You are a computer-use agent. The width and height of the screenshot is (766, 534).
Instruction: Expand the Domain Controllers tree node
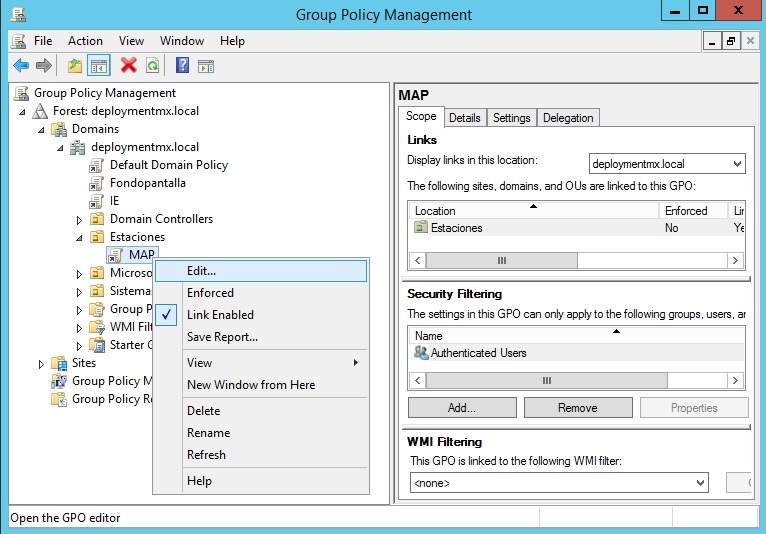click(x=80, y=219)
